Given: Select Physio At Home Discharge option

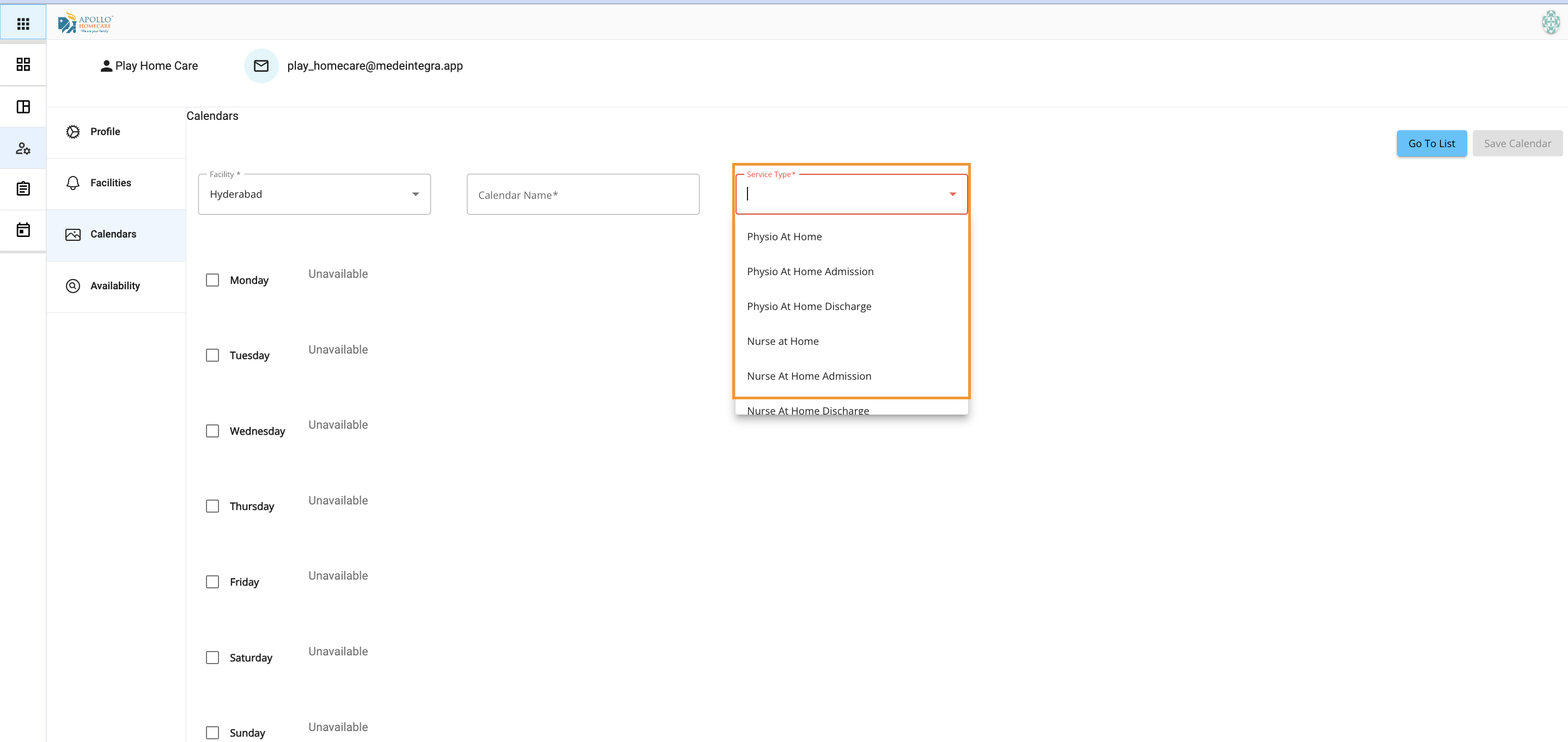Looking at the screenshot, I should (x=809, y=307).
